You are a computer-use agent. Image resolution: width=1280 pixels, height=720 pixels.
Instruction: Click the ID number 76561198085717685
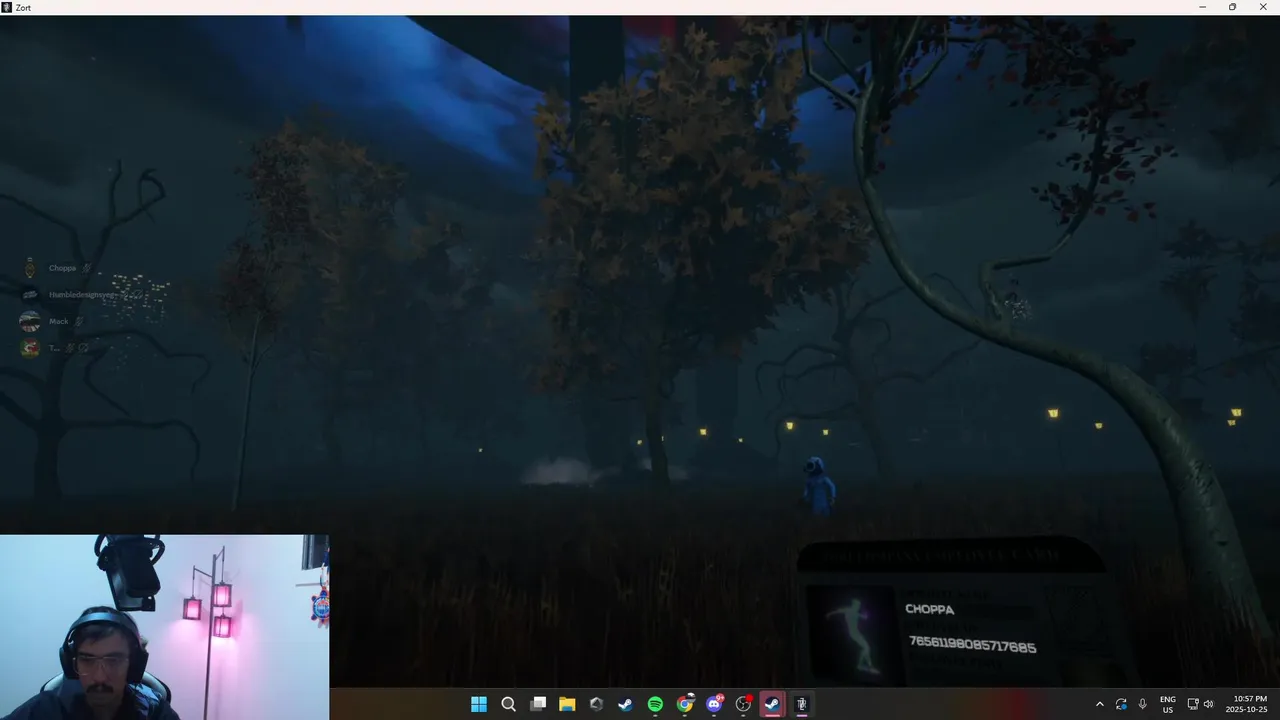coord(972,645)
